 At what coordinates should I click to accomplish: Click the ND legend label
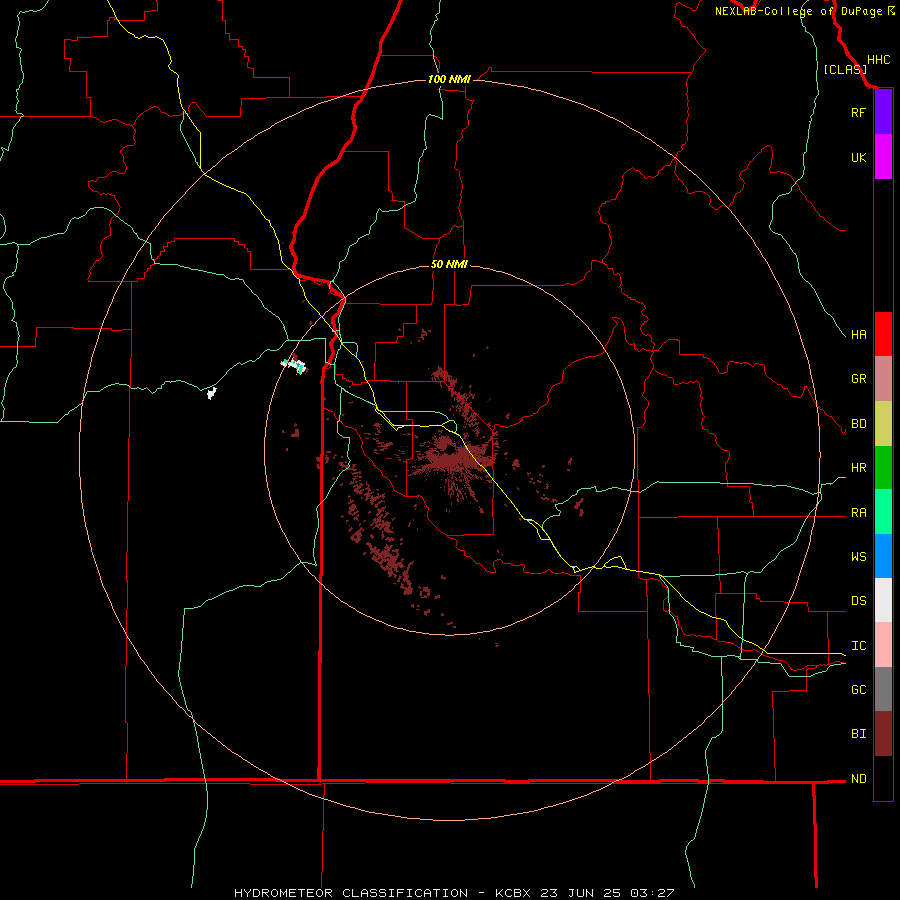click(x=858, y=779)
